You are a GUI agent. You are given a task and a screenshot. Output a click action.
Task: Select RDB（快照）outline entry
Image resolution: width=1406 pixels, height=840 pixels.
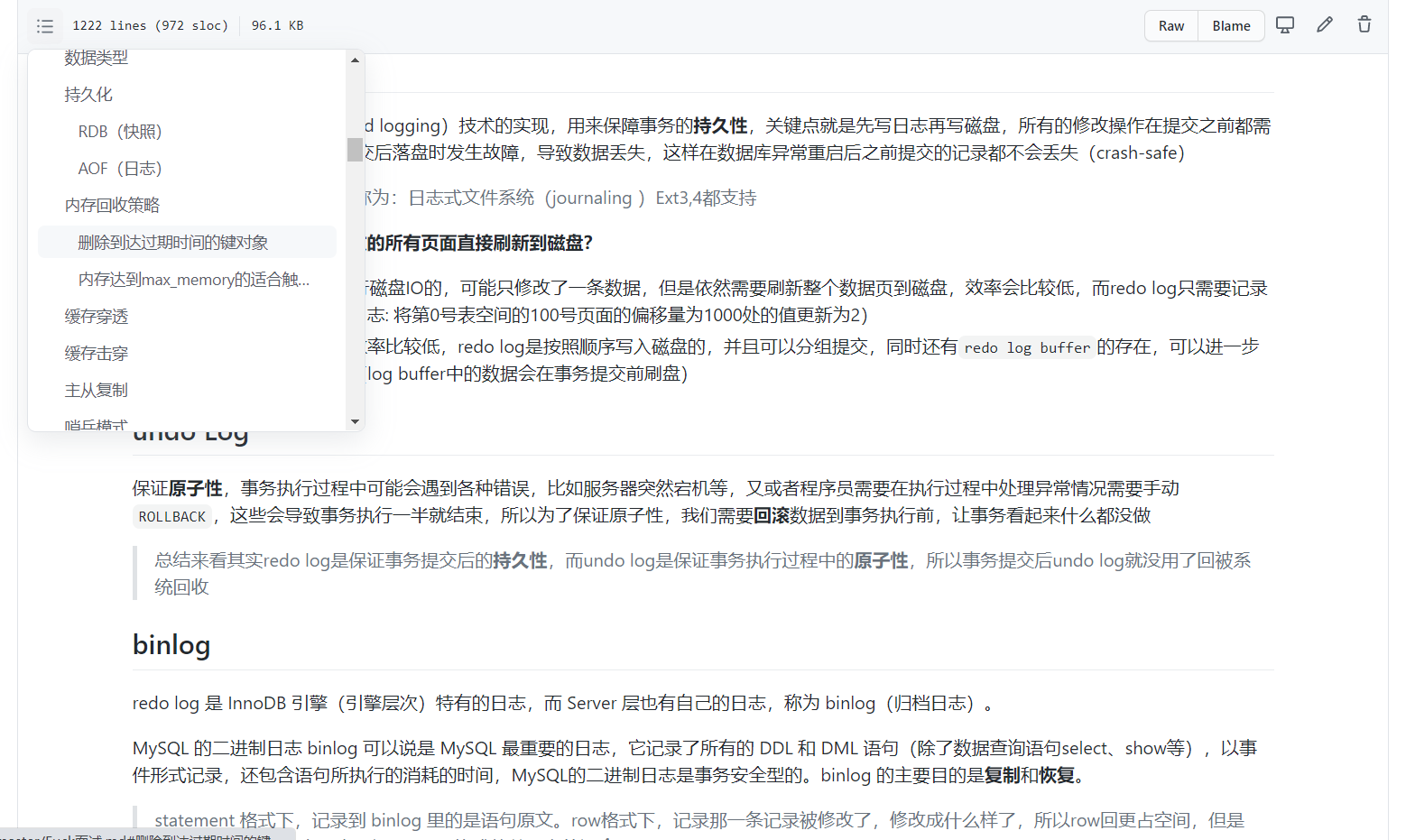coord(187,132)
